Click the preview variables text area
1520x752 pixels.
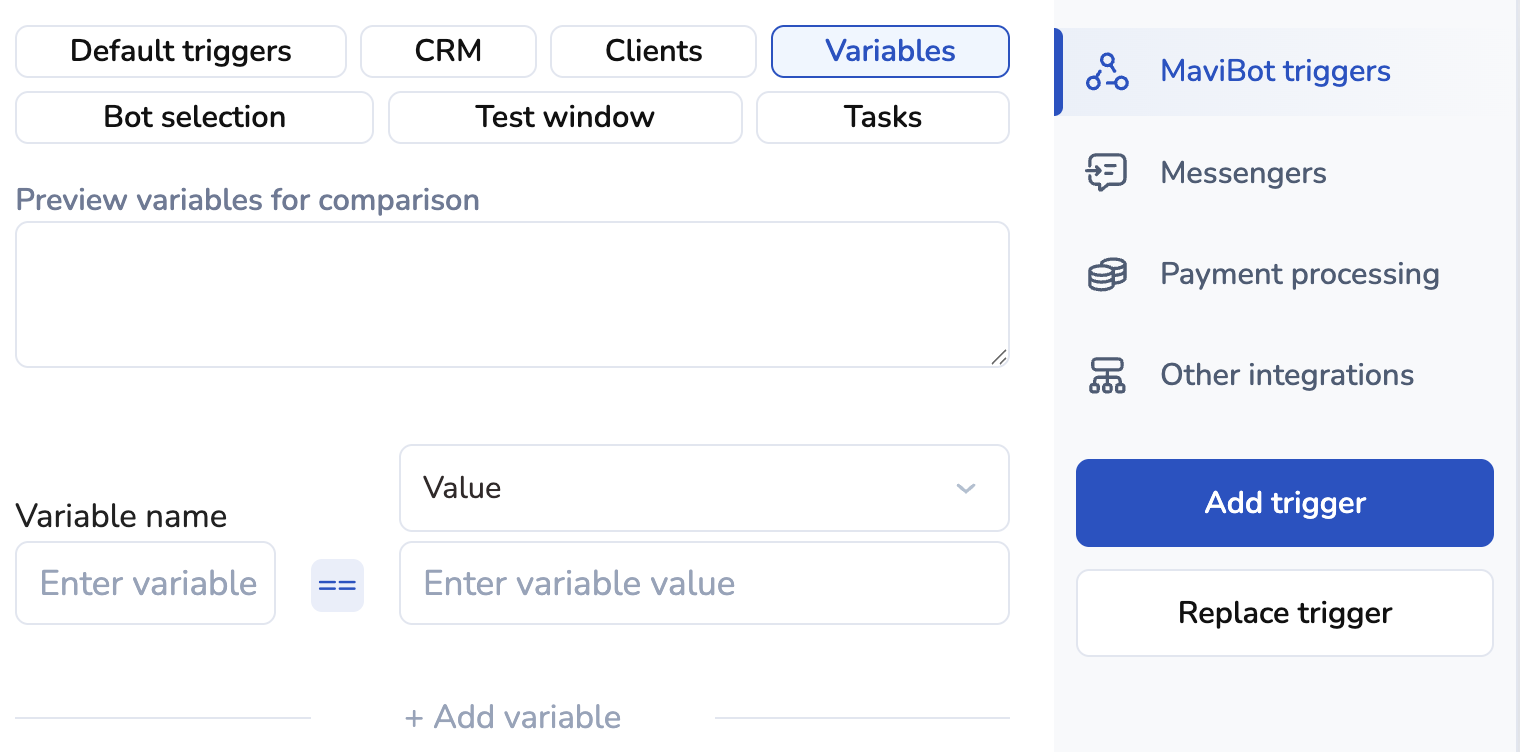pyautogui.click(x=512, y=294)
